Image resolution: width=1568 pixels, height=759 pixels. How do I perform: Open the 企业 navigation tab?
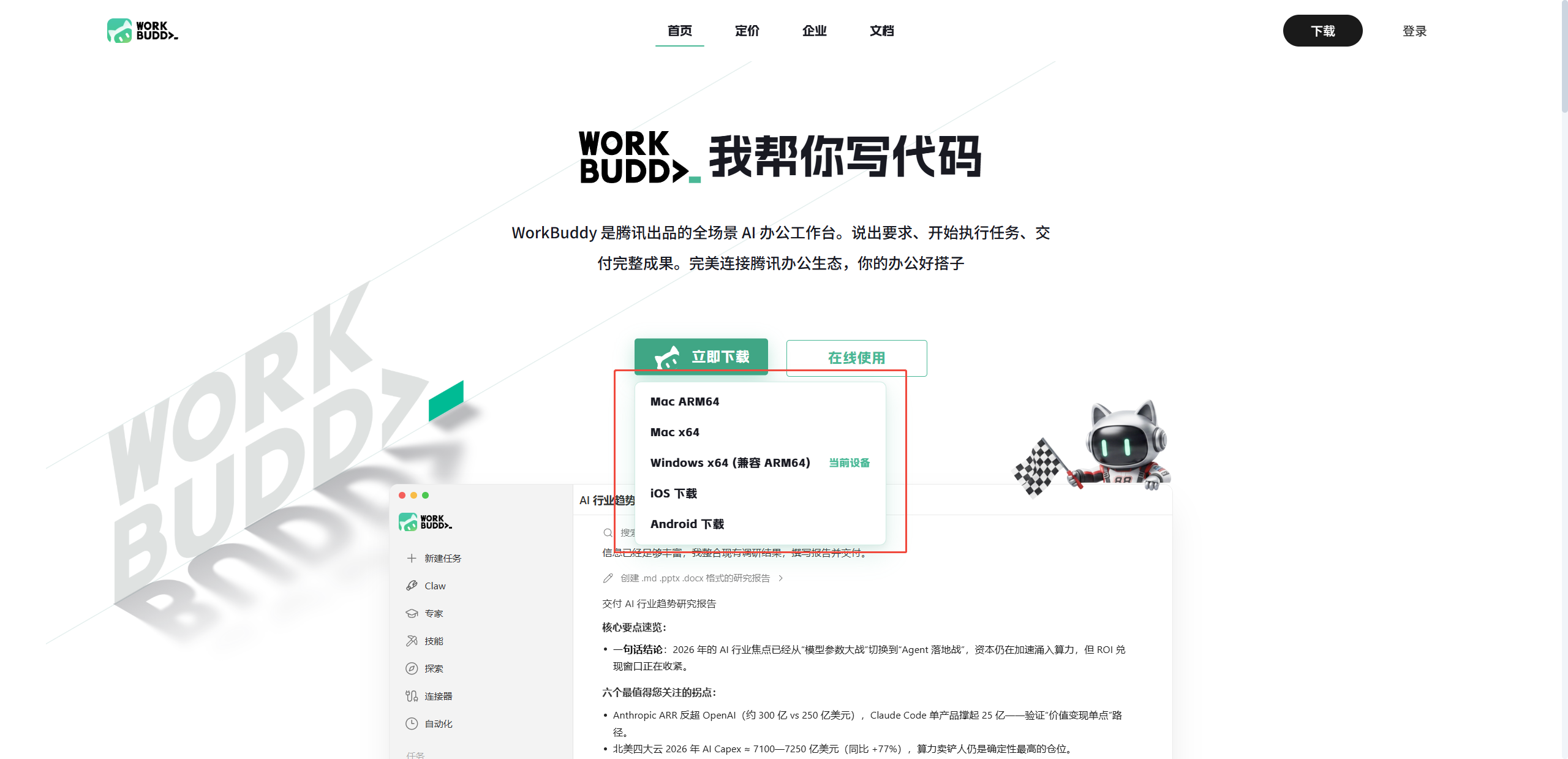[814, 31]
